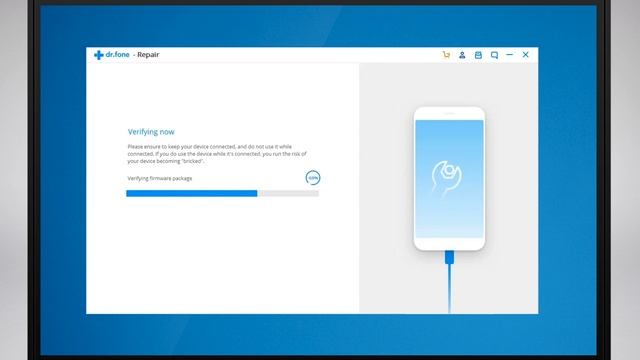Open the shopping cart icon
The image size is (640, 360).
(x=446, y=55)
